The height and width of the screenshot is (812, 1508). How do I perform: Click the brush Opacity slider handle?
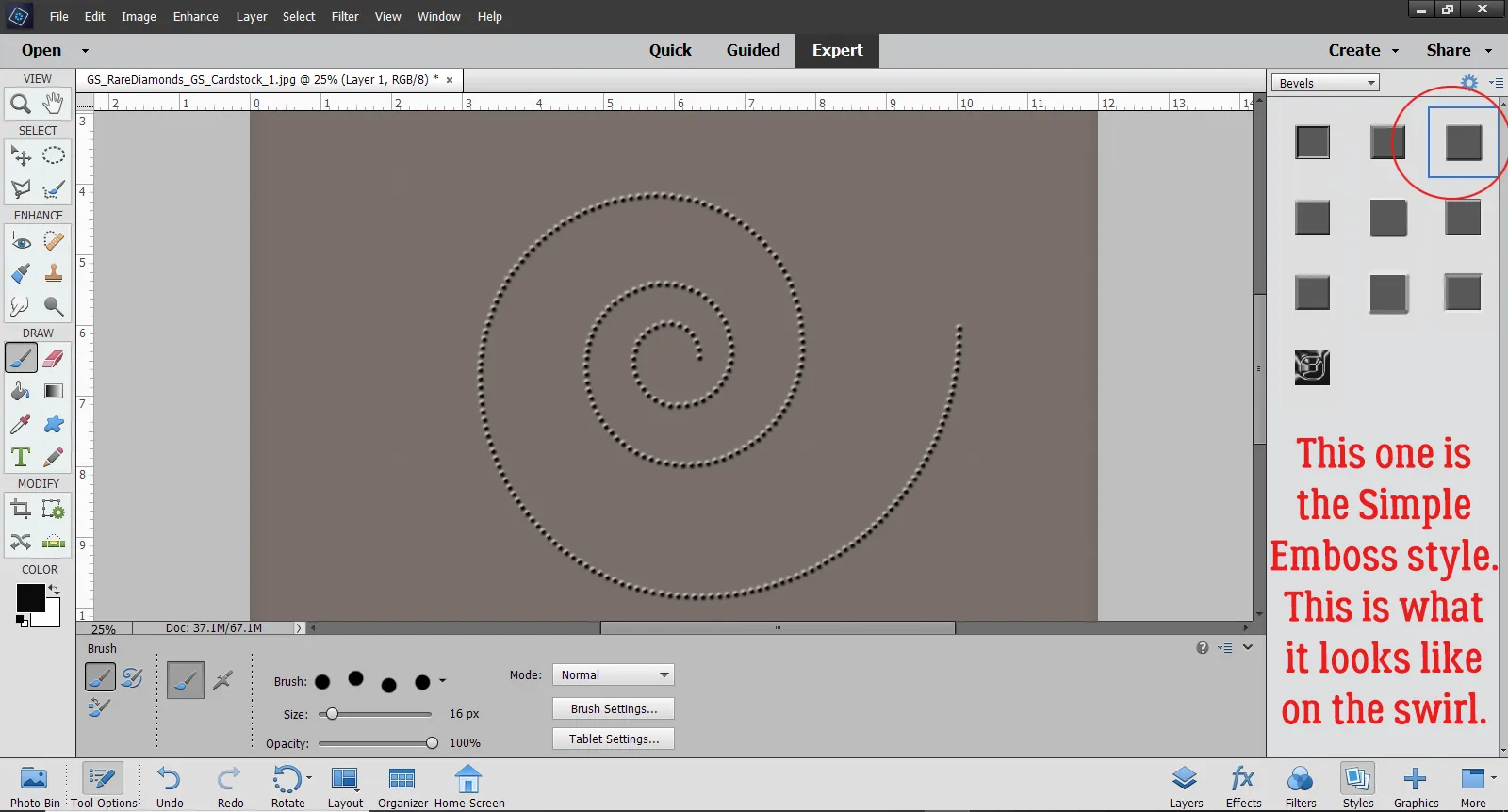(432, 743)
